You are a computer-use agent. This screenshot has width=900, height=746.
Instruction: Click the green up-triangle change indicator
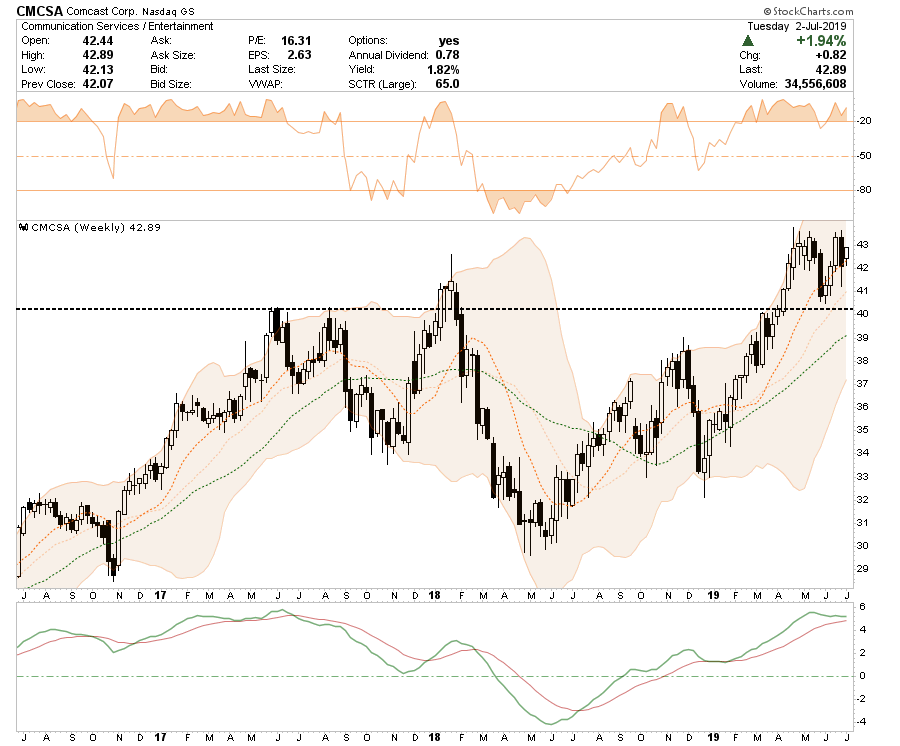point(747,41)
